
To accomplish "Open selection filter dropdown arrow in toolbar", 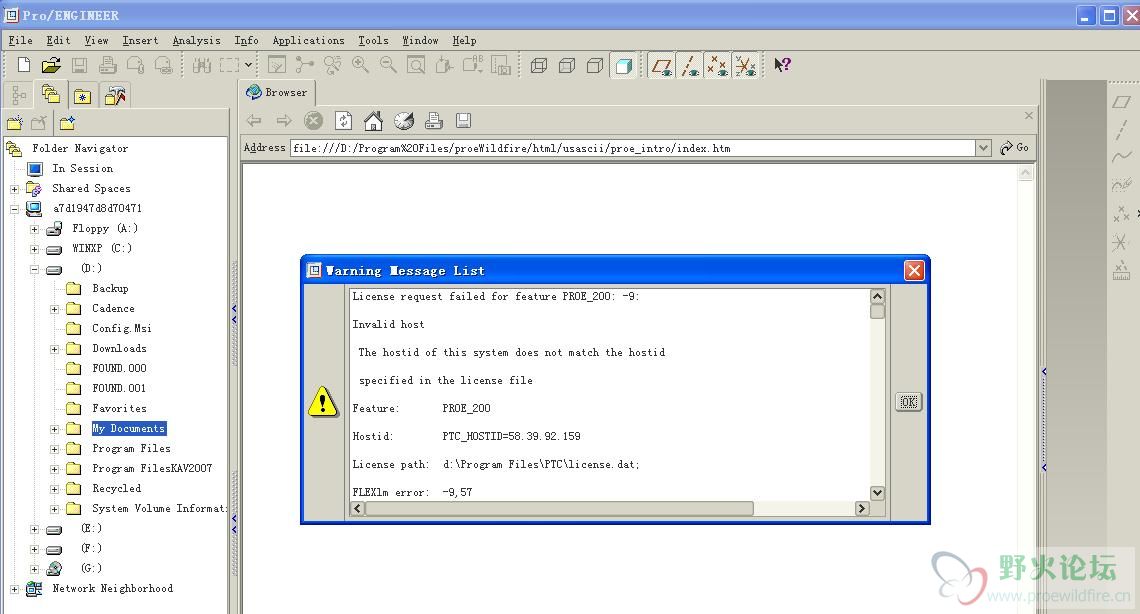I will pyautogui.click(x=249, y=65).
